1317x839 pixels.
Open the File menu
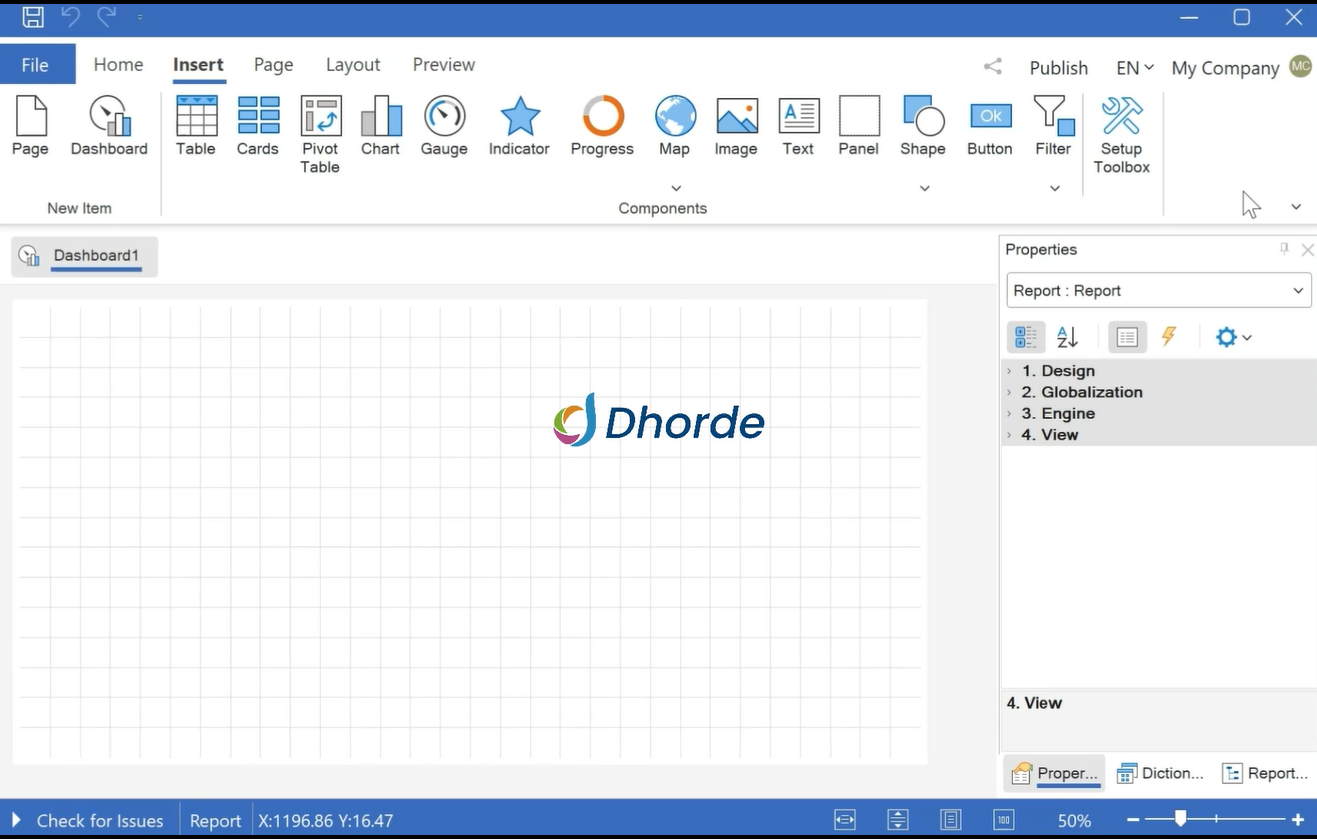coord(36,65)
